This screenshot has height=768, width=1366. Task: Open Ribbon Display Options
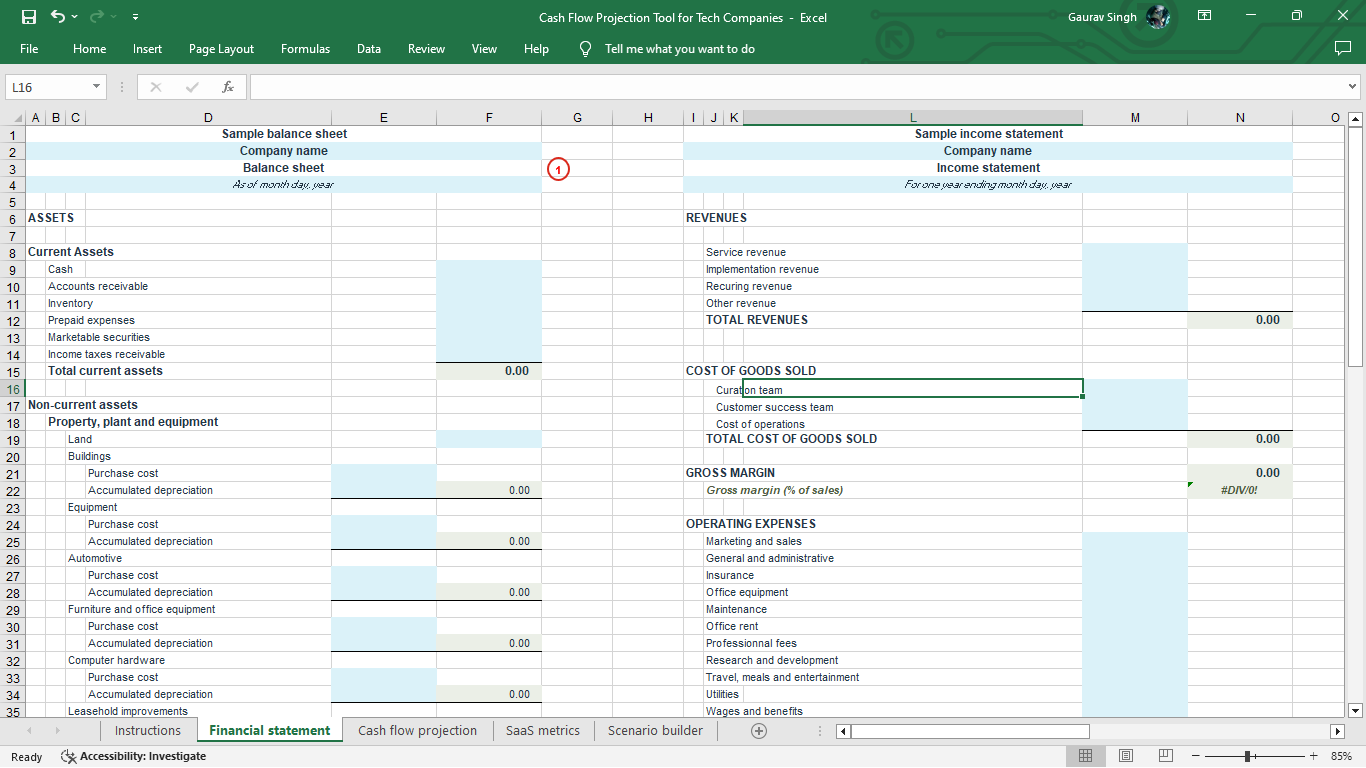pyautogui.click(x=1205, y=17)
